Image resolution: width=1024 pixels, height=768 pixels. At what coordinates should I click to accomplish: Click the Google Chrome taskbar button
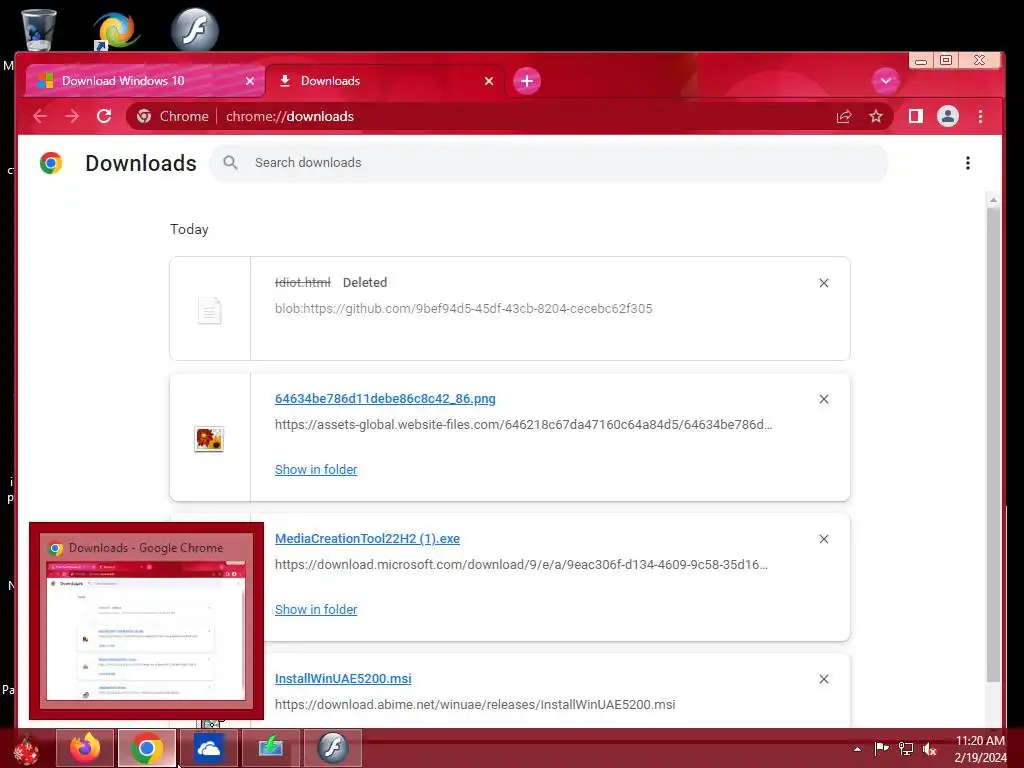[x=147, y=748]
